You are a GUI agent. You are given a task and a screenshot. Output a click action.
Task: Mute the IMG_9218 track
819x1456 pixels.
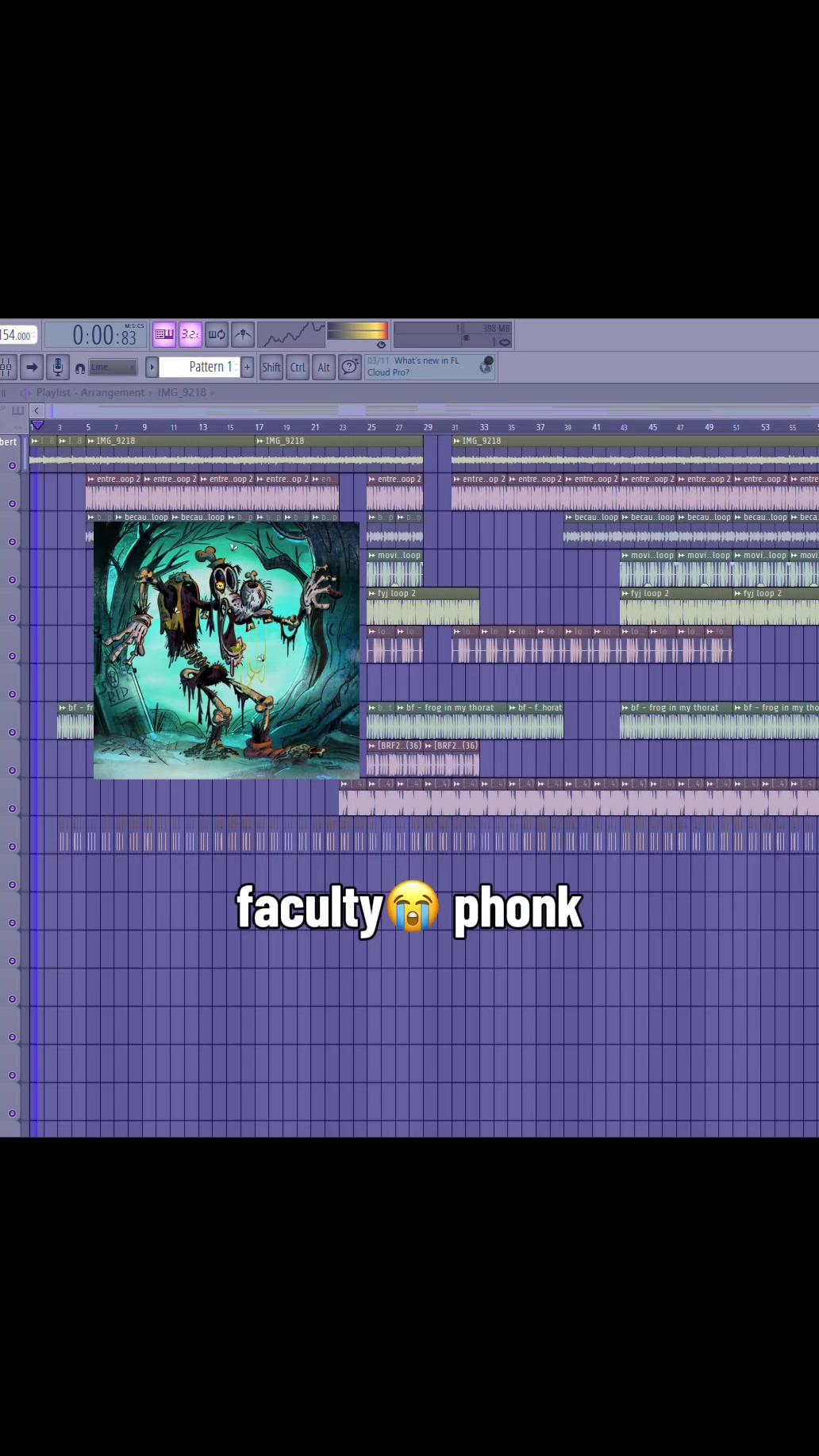(x=12, y=465)
